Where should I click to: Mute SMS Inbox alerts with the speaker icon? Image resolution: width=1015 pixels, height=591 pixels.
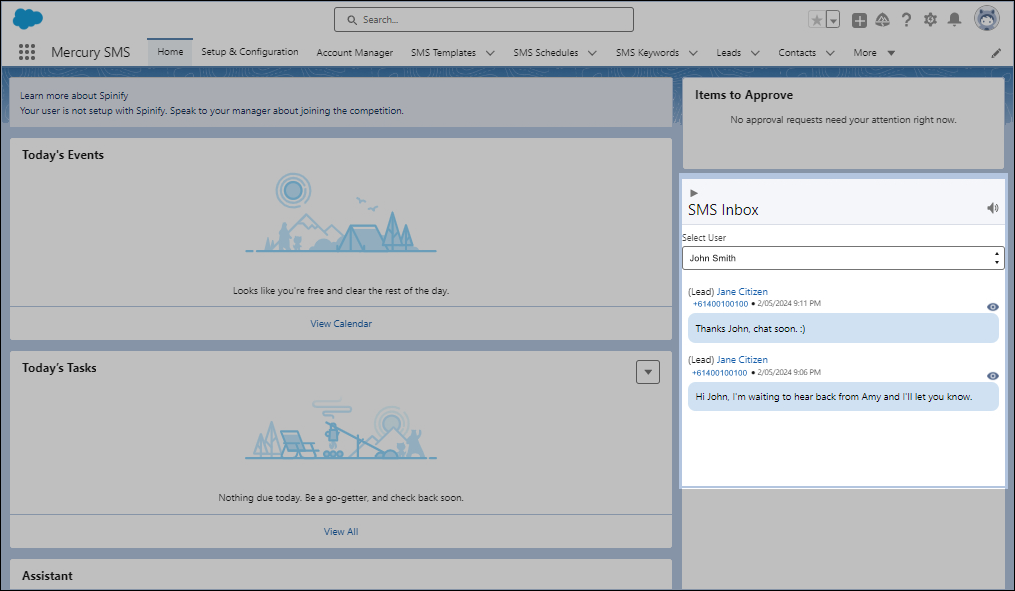[x=992, y=208]
